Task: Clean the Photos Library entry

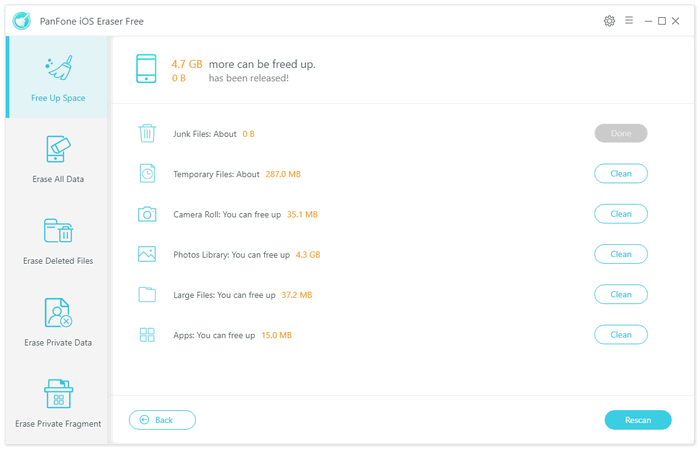Action: tap(621, 254)
